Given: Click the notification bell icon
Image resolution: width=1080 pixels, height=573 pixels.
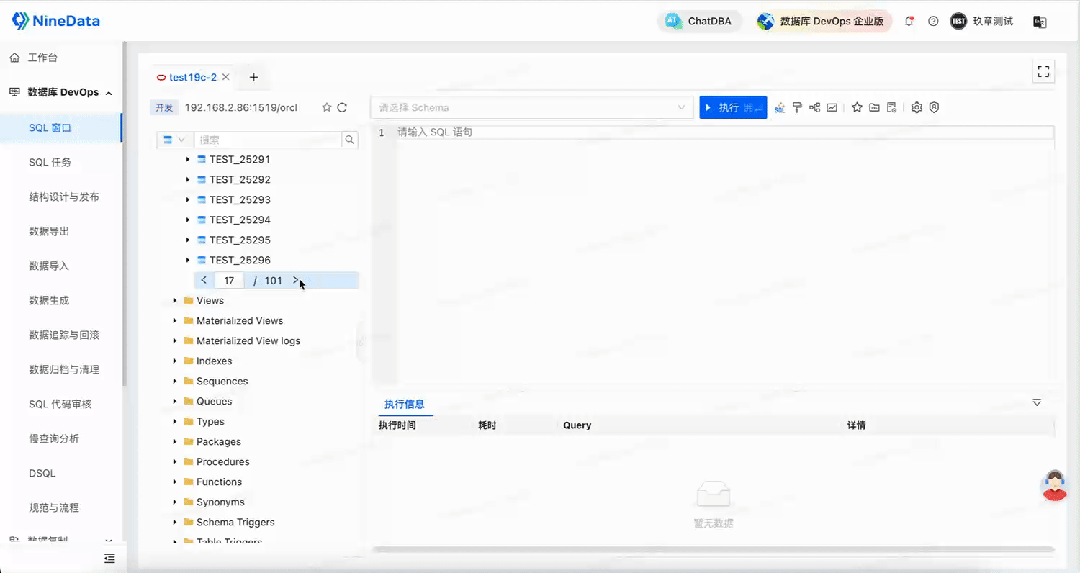Looking at the screenshot, I should (x=910, y=21).
